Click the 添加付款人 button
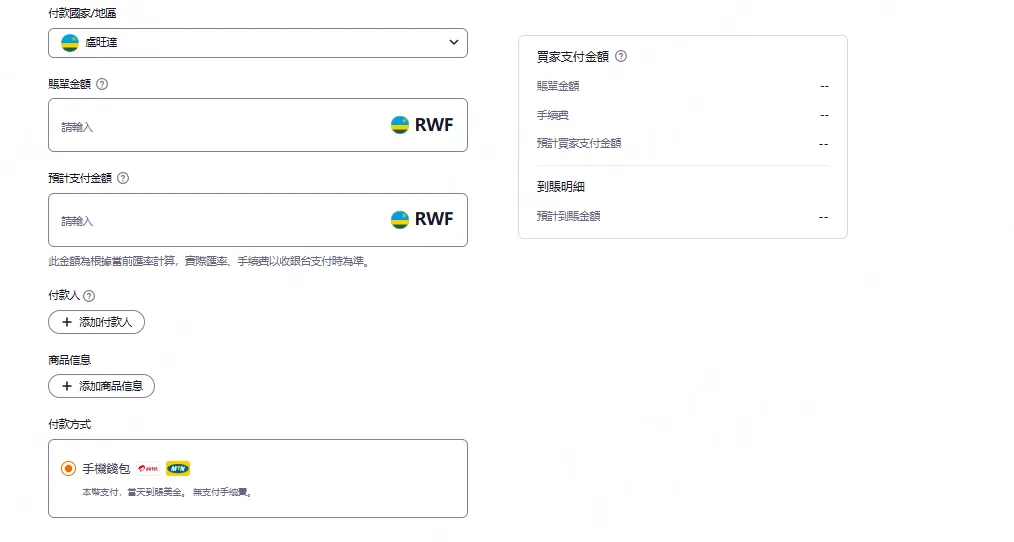Viewport: 1014px width, 542px height. coord(96,322)
